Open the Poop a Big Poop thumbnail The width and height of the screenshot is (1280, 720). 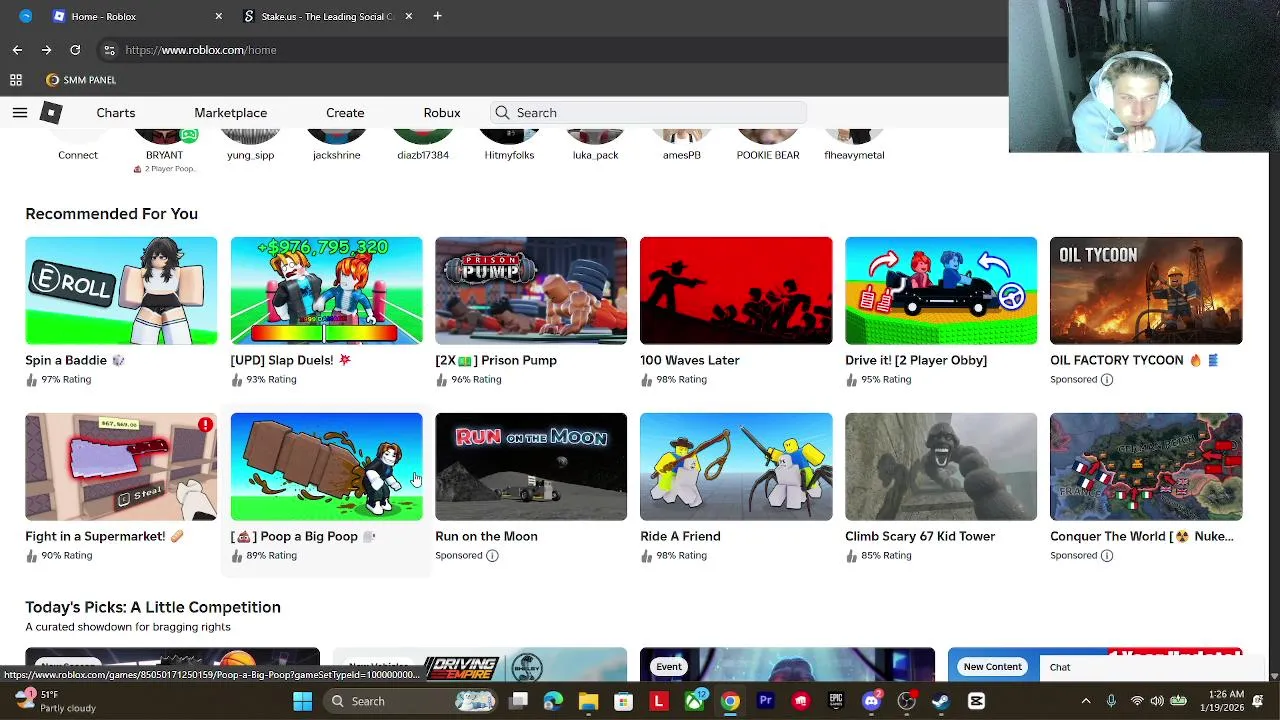[326, 466]
